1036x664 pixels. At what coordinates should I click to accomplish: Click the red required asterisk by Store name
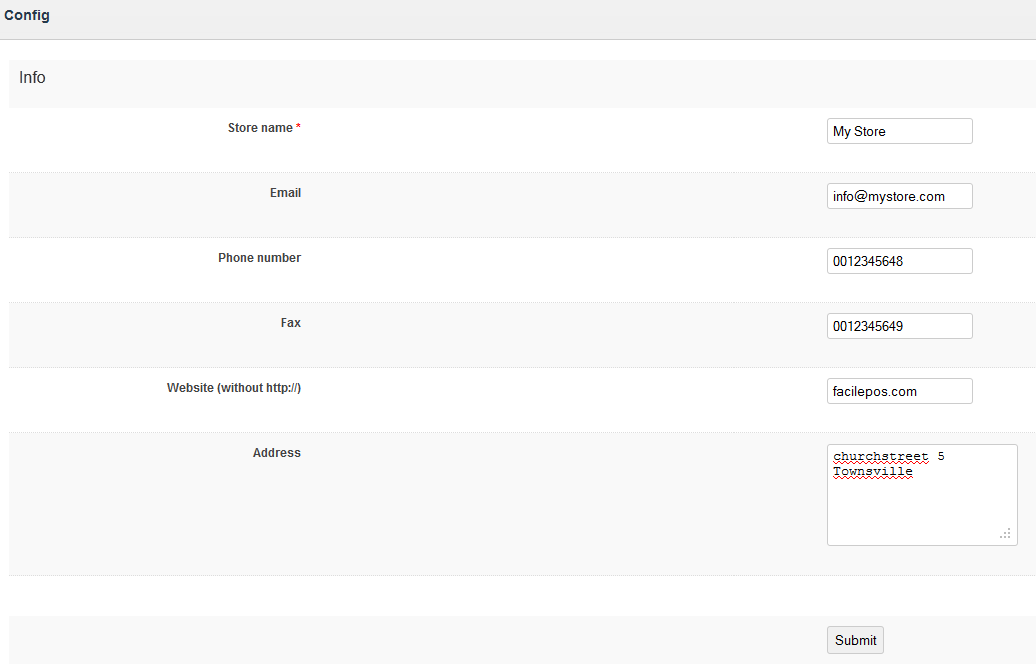[x=298, y=128]
